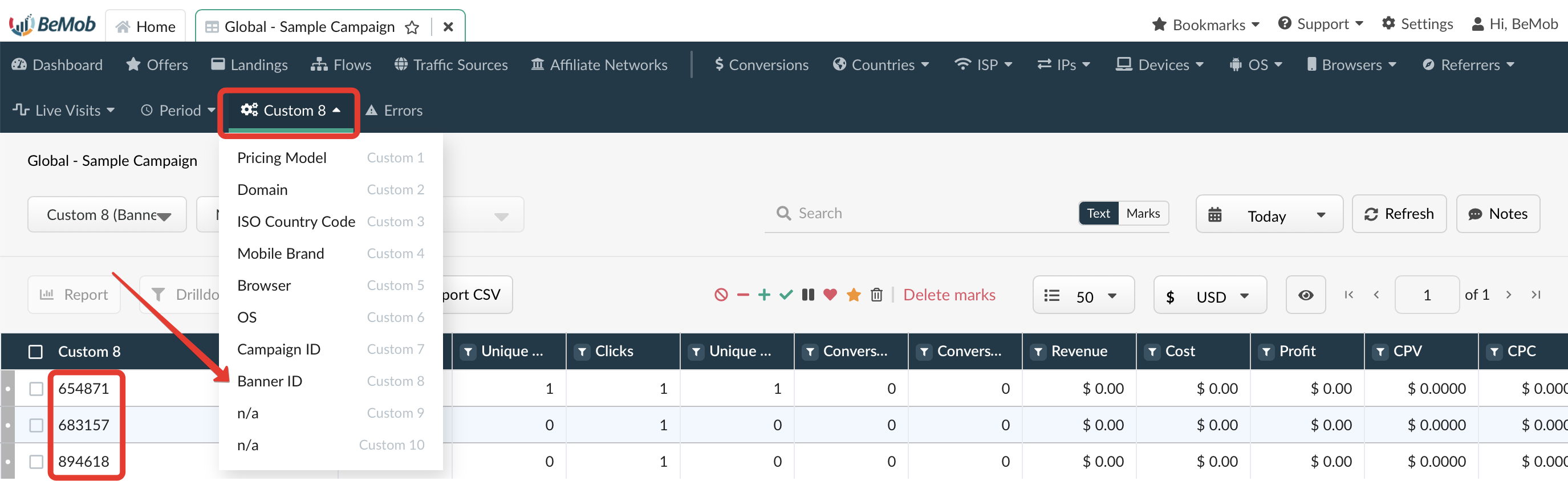Open the Bookmarks dropdown
Viewport: 1568px width, 481px height.
(1206, 25)
